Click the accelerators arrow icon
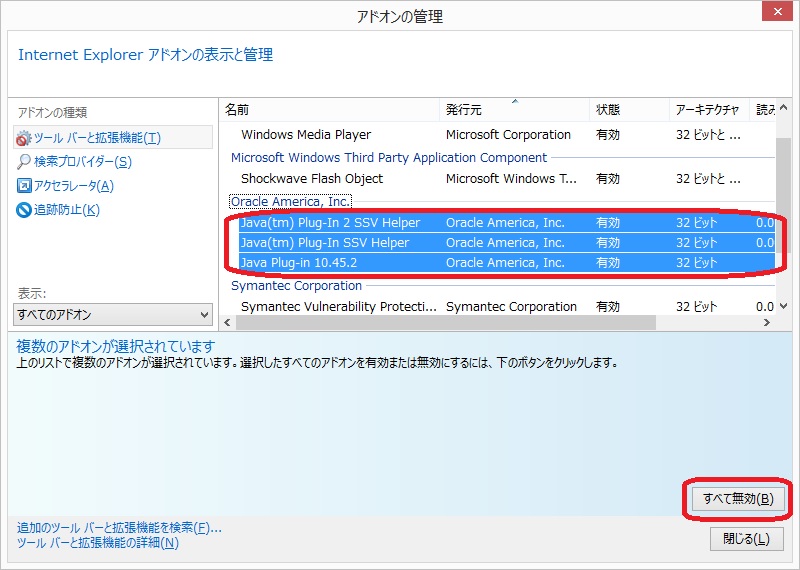This screenshot has width=800, height=570. click(24, 186)
